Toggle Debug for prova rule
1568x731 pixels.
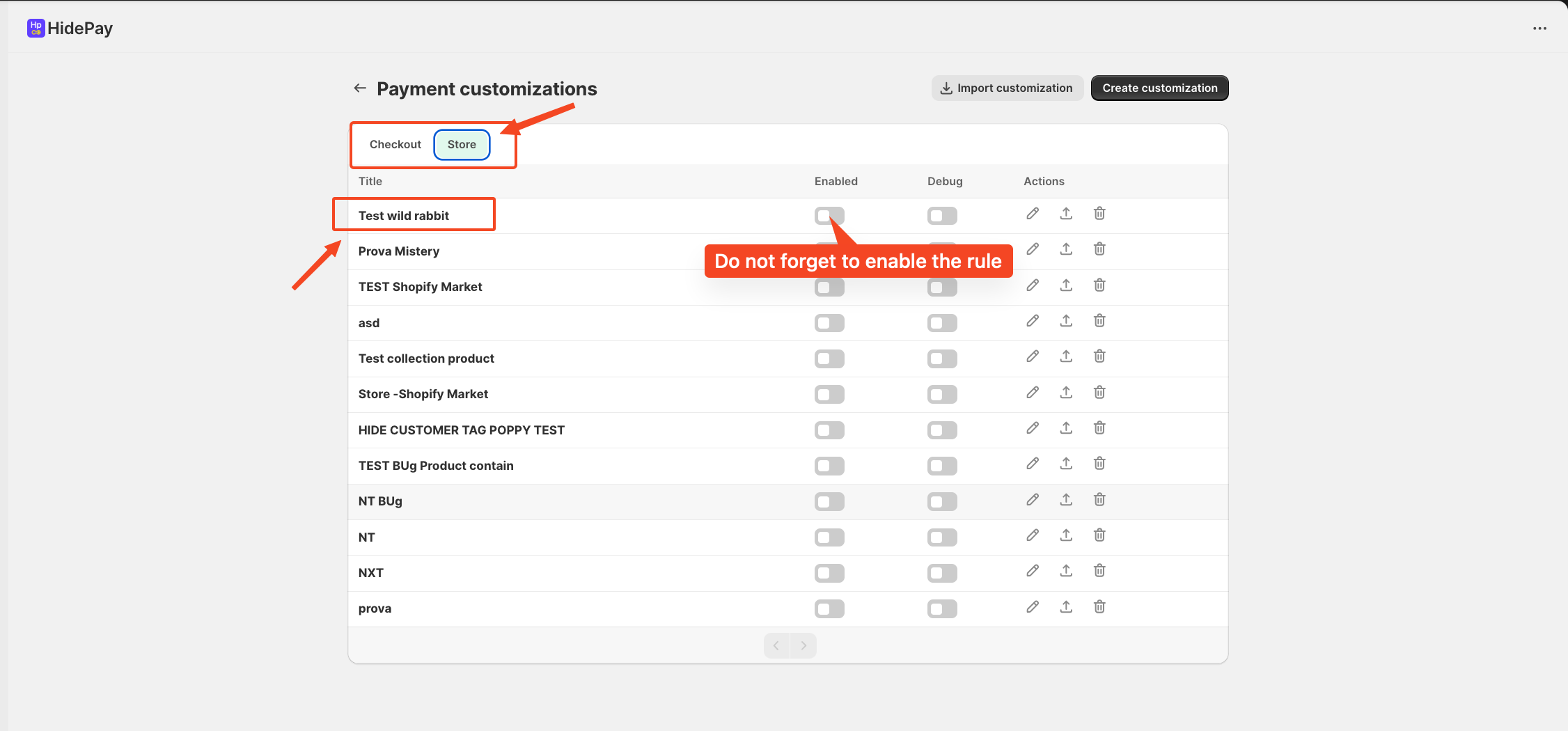(x=942, y=609)
